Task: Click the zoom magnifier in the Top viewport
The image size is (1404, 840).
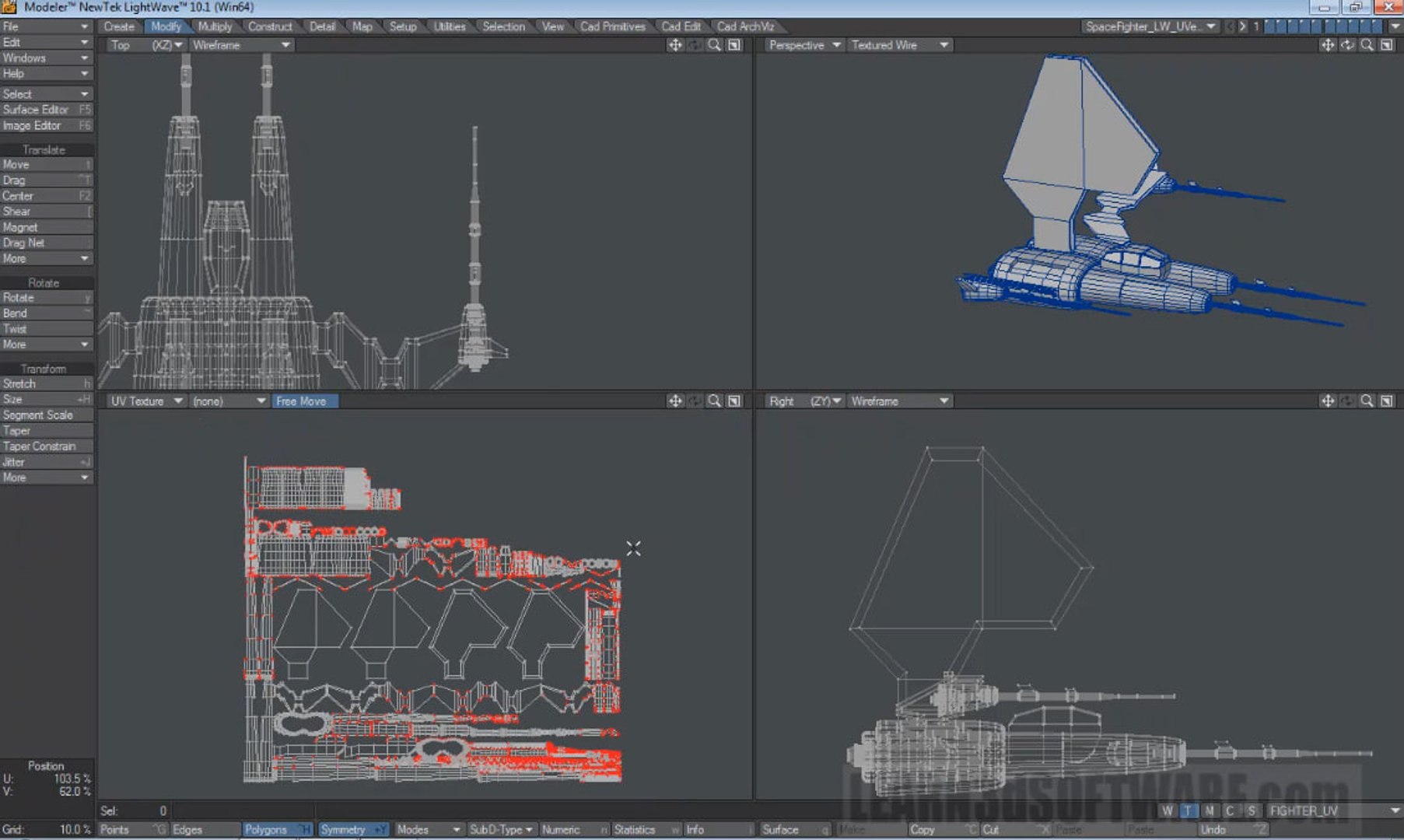Action: [714, 45]
